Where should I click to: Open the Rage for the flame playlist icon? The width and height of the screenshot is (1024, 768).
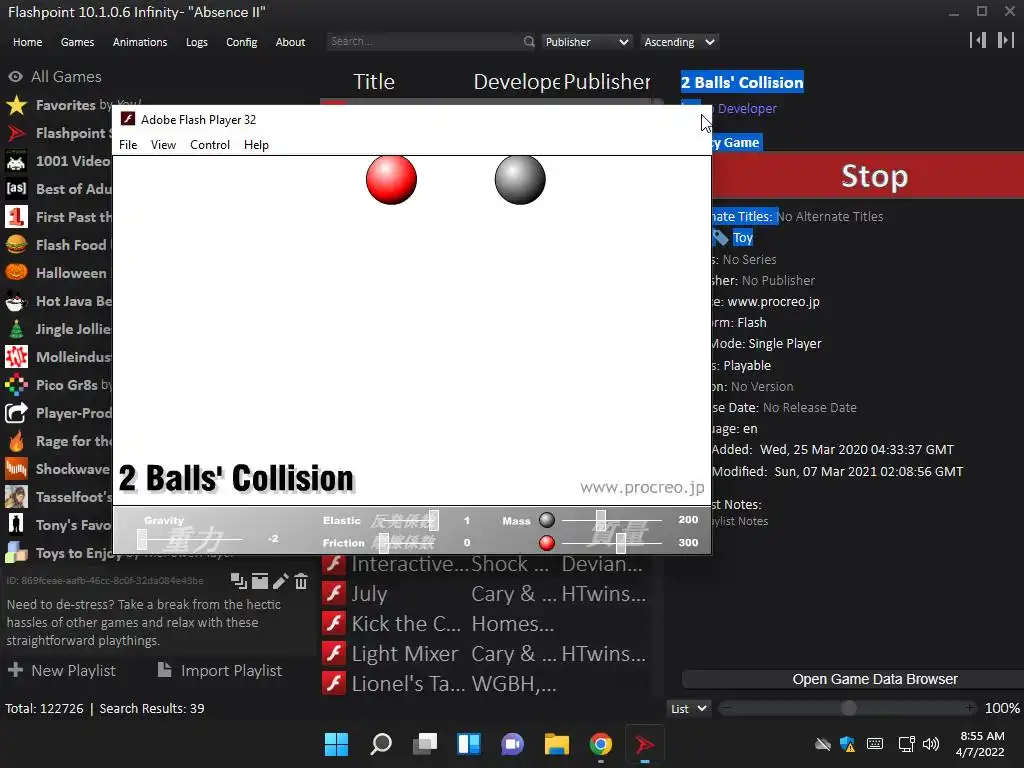(x=16, y=441)
